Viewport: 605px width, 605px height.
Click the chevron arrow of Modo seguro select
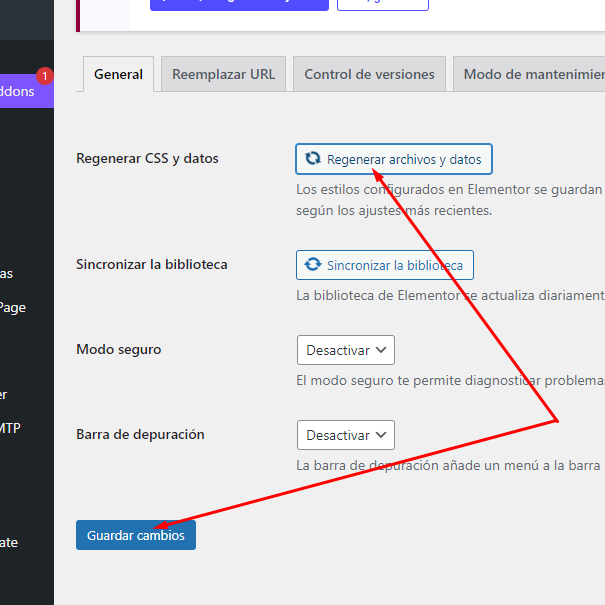point(382,350)
